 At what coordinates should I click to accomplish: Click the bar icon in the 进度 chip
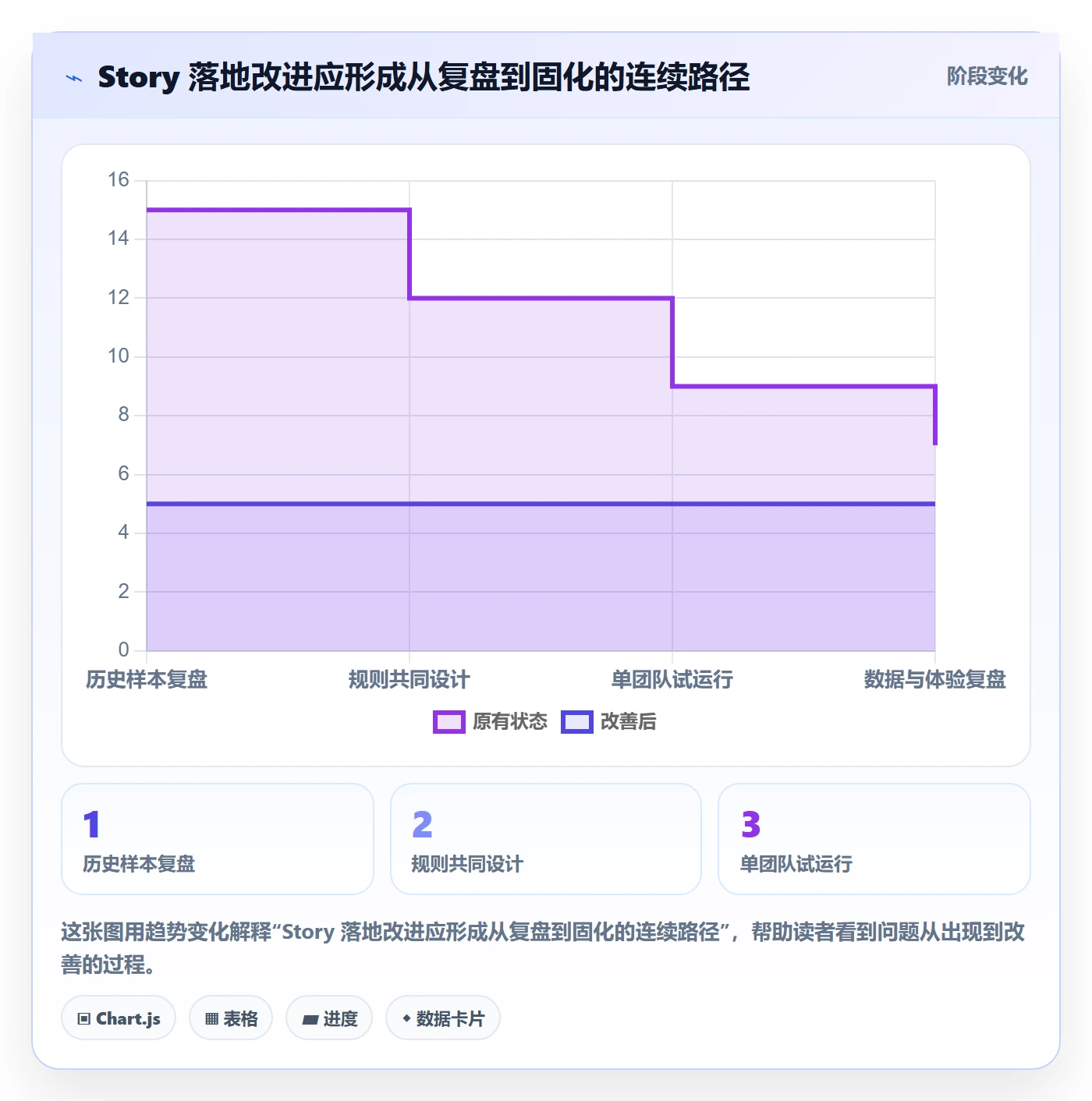pyautogui.click(x=310, y=1019)
